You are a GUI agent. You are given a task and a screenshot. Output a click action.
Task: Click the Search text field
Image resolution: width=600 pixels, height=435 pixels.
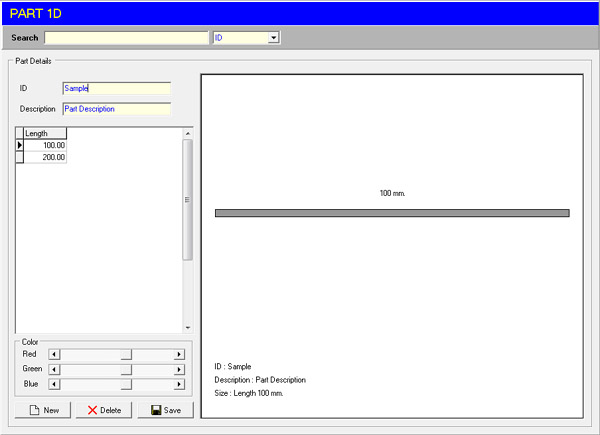pos(126,37)
